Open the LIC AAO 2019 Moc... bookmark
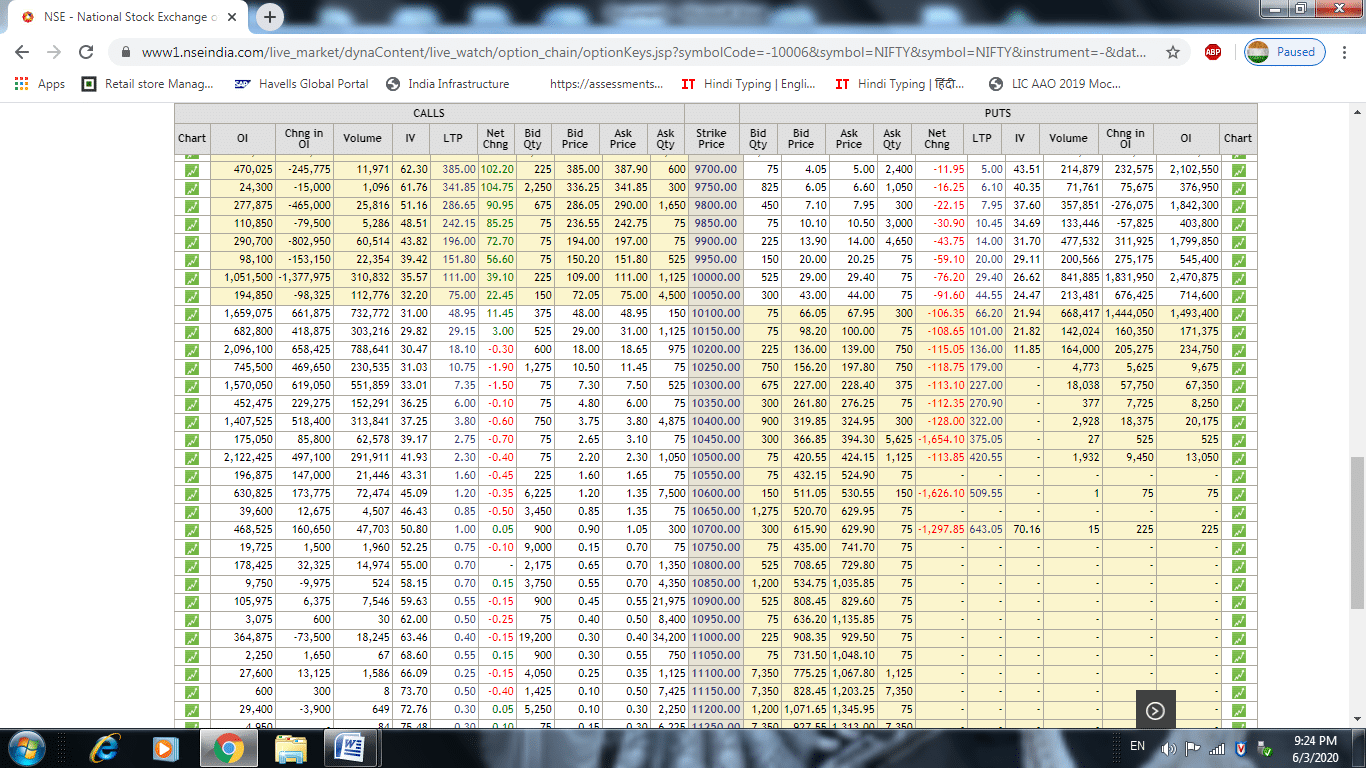 tap(1055, 84)
